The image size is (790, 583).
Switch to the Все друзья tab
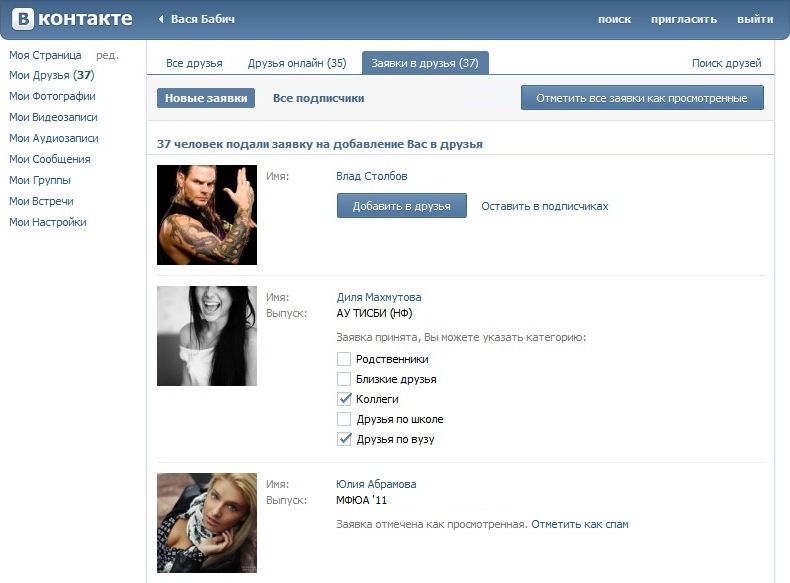coord(194,63)
